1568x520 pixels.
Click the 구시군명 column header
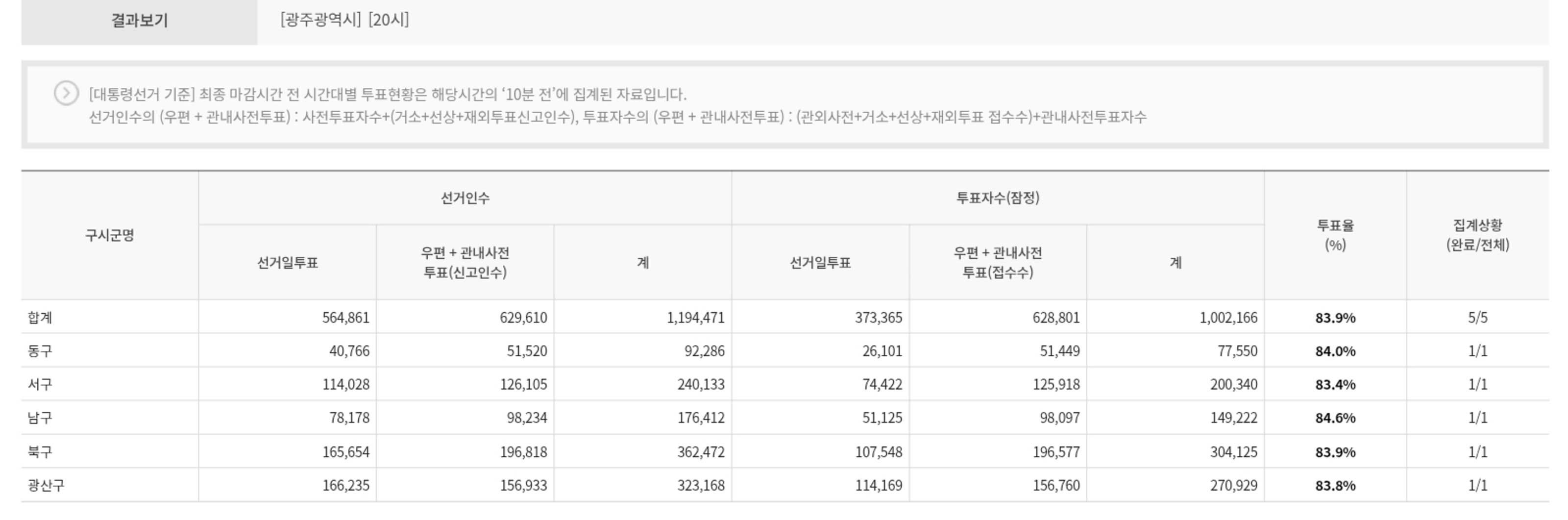click(110, 235)
